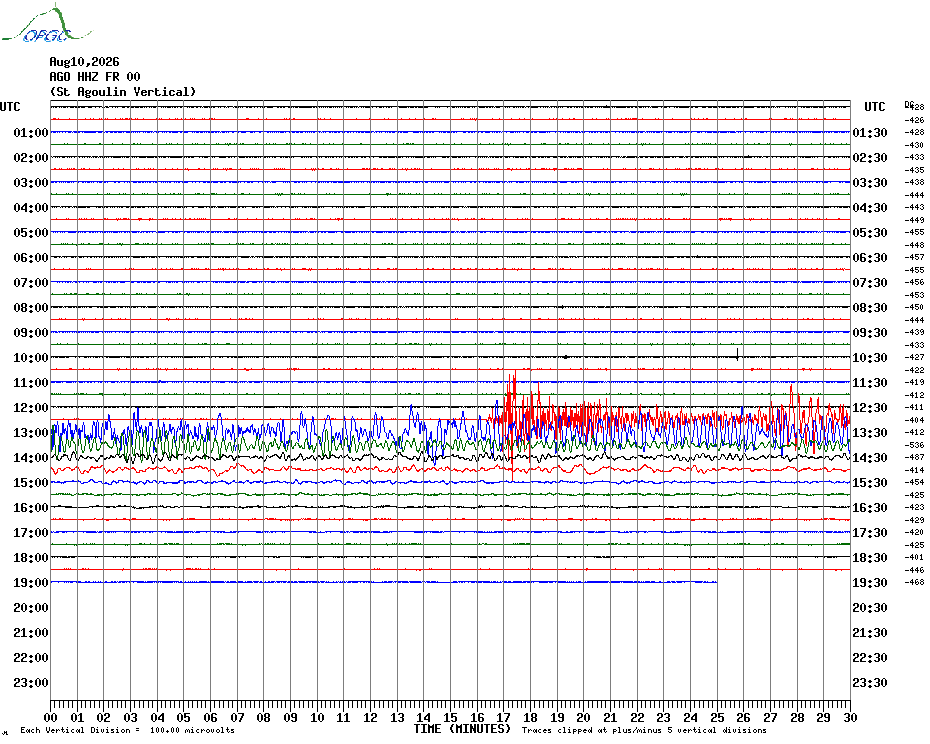930x744 pixels.
Task: Click minute label 30 on the bottom axis
Action: pos(851,717)
